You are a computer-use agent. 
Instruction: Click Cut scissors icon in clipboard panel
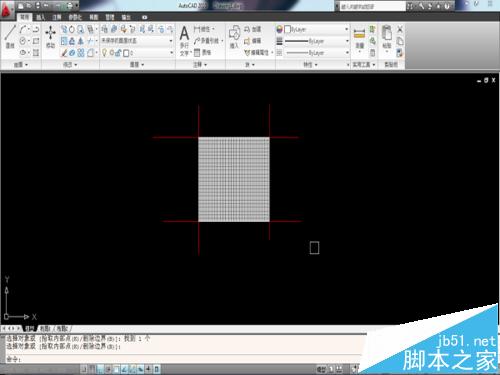[400, 29]
